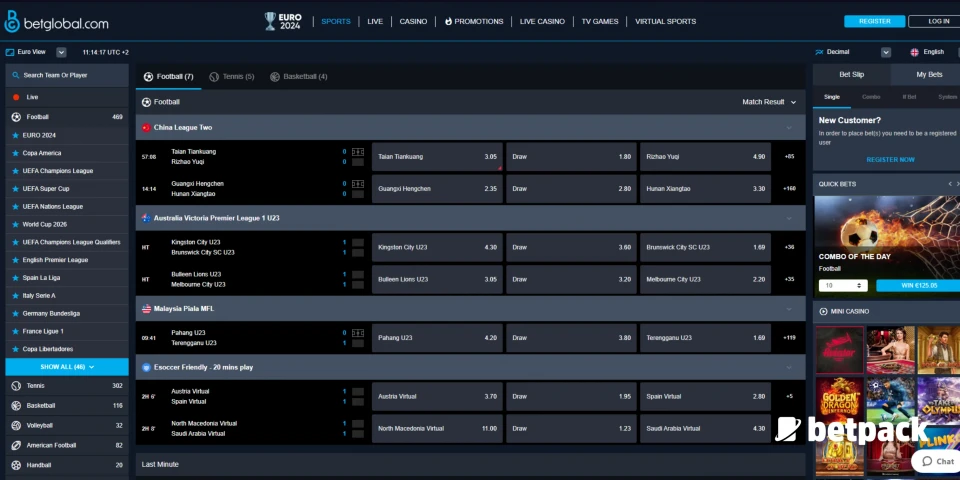Image resolution: width=960 pixels, height=480 pixels.
Task: Open the EURO 2024 trophy banner
Action: point(283,21)
